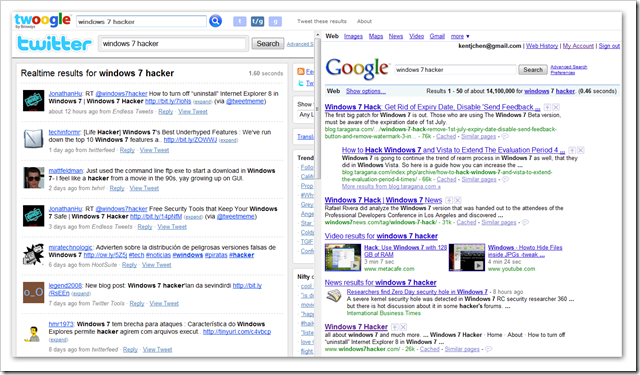Image resolution: width=640 pixels, height=375 pixels.
Task: Open 'Cached' link for windows7hacker.com result
Action: point(429,349)
